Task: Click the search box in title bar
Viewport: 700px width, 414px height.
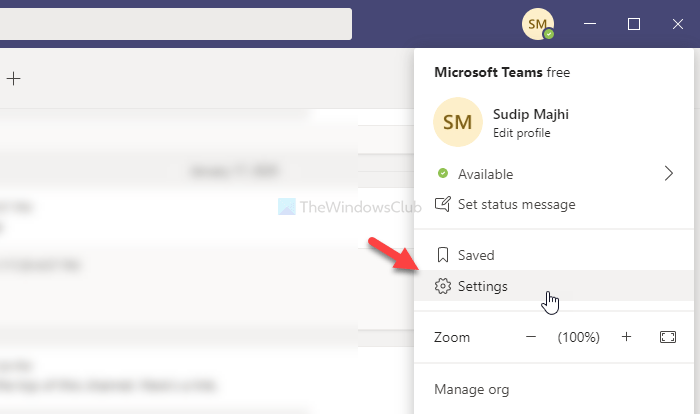Action: click(176, 24)
